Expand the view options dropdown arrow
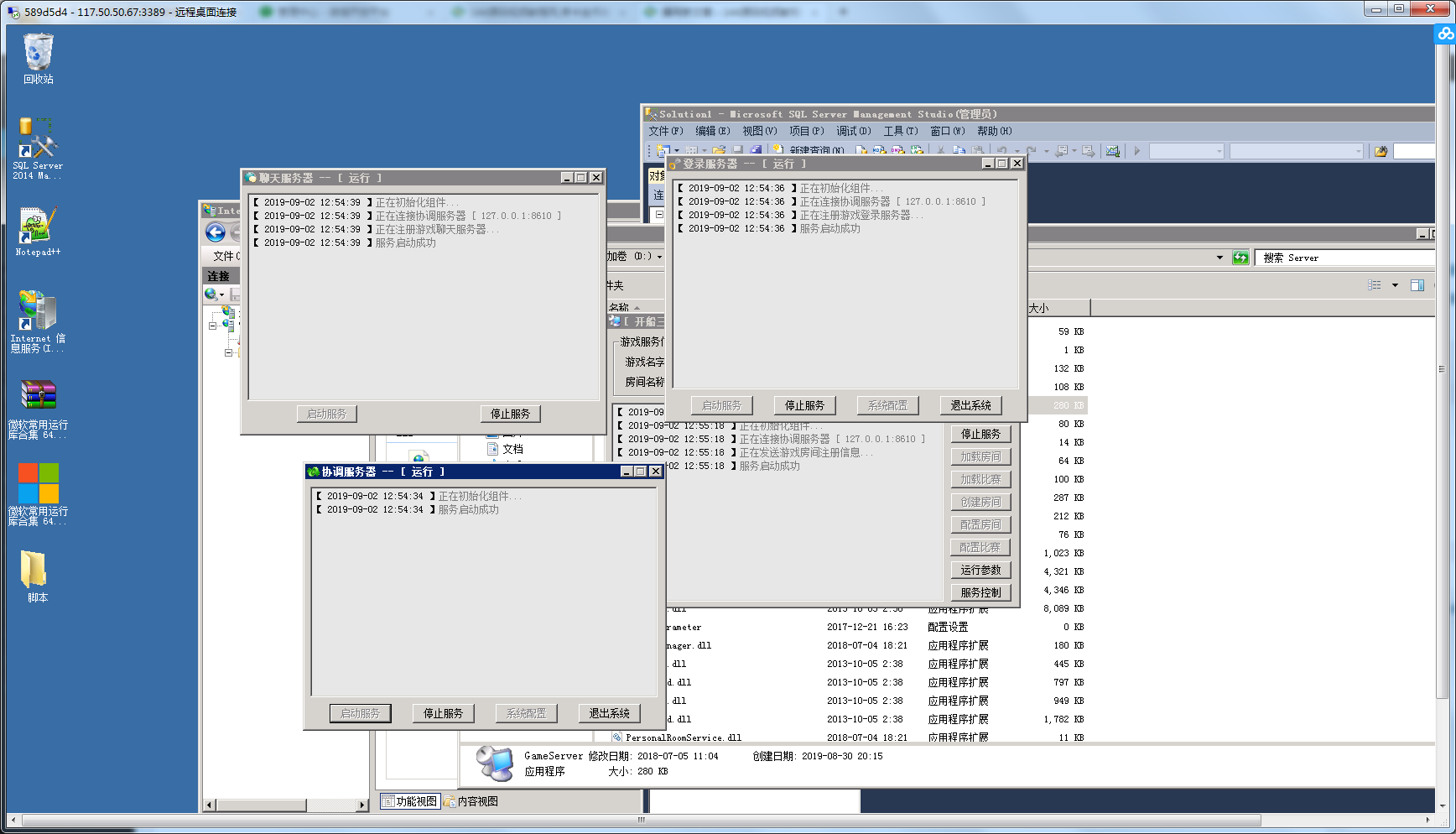This screenshot has width=1456, height=834. coord(1395,285)
